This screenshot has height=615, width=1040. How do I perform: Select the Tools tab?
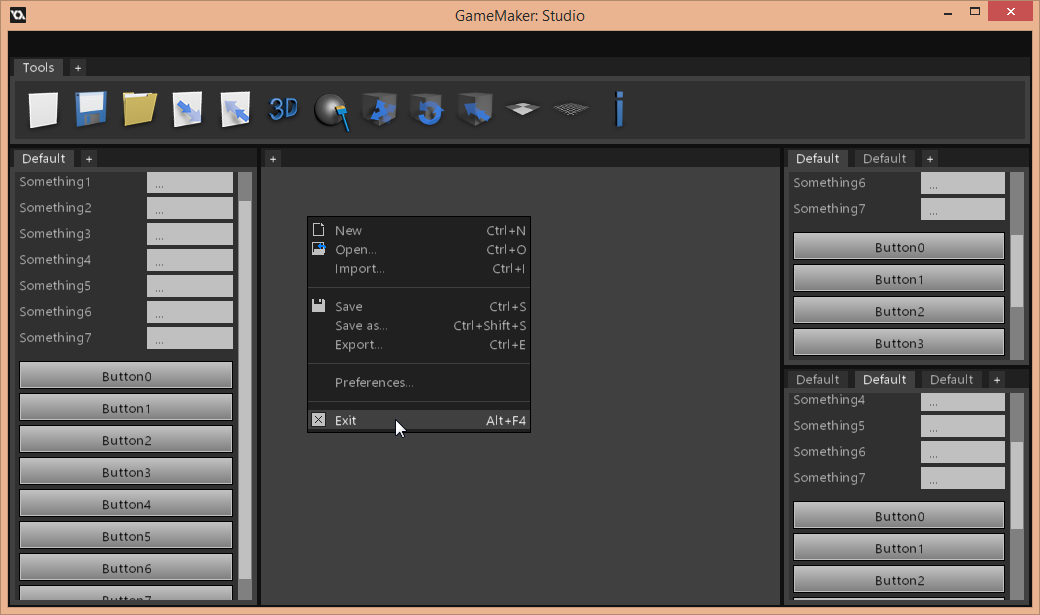click(x=38, y=68)
